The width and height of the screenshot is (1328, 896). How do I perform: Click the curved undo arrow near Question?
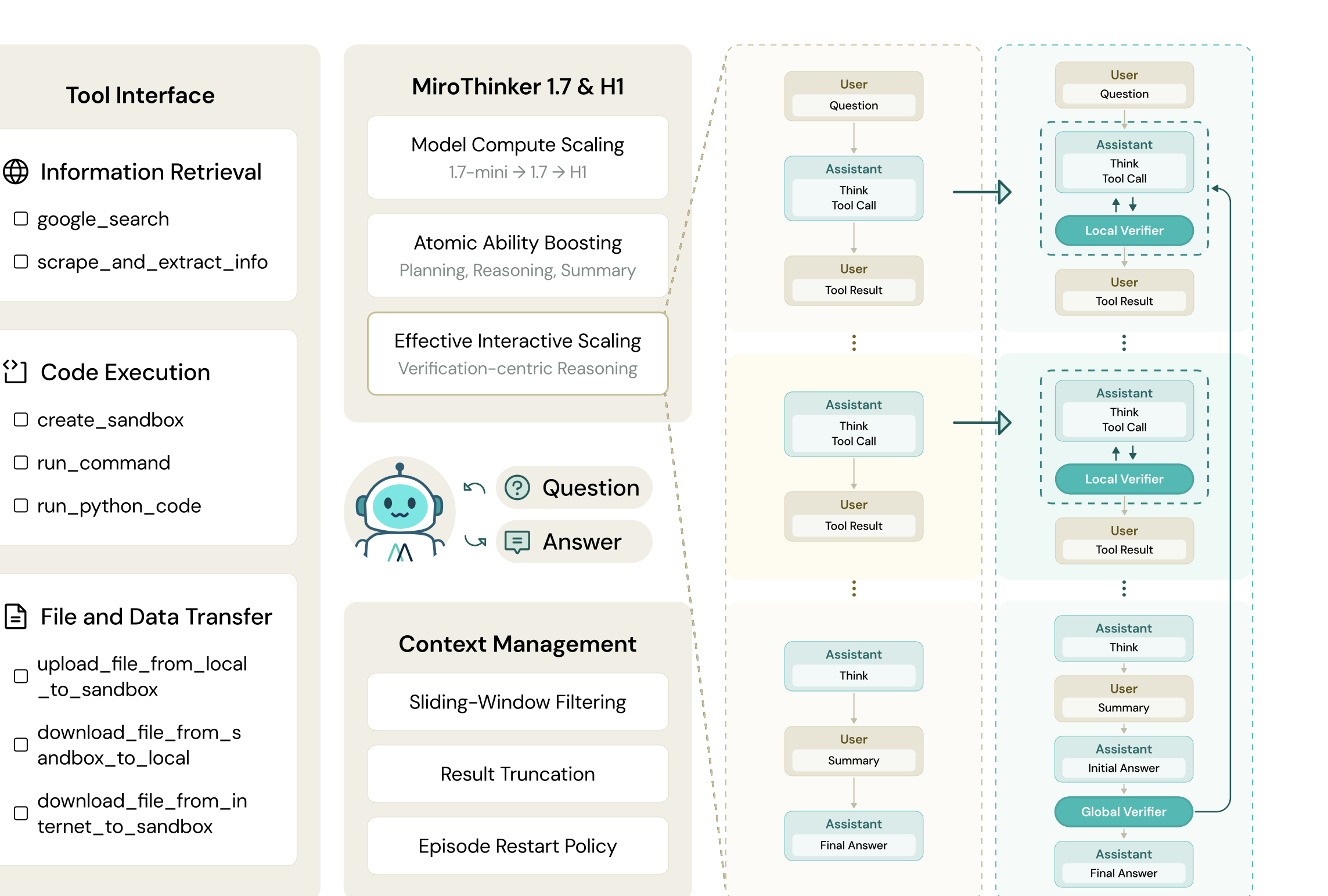474,488
